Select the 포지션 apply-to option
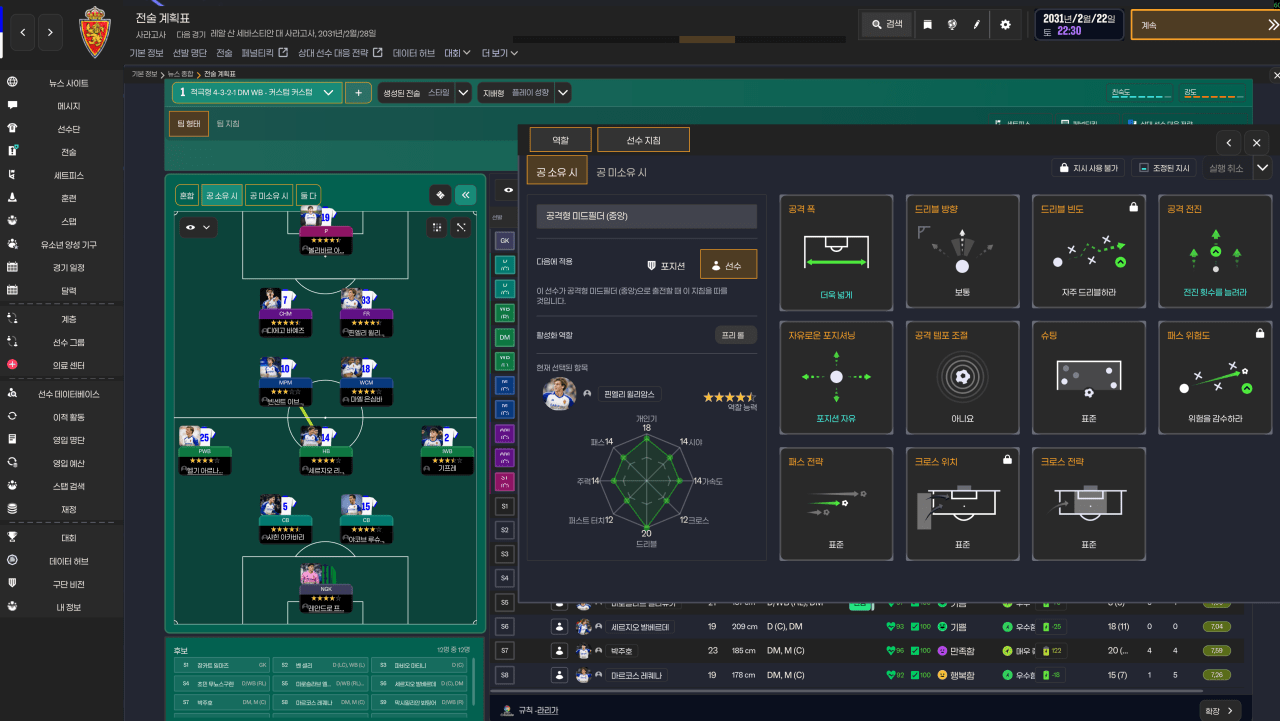Screen dimensions: 1280x721 pos(667,265)
